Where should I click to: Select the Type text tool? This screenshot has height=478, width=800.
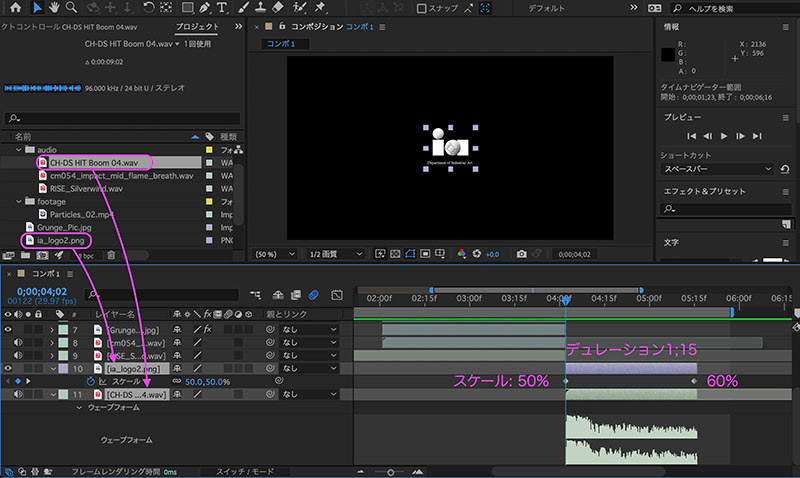coord(222,7)
